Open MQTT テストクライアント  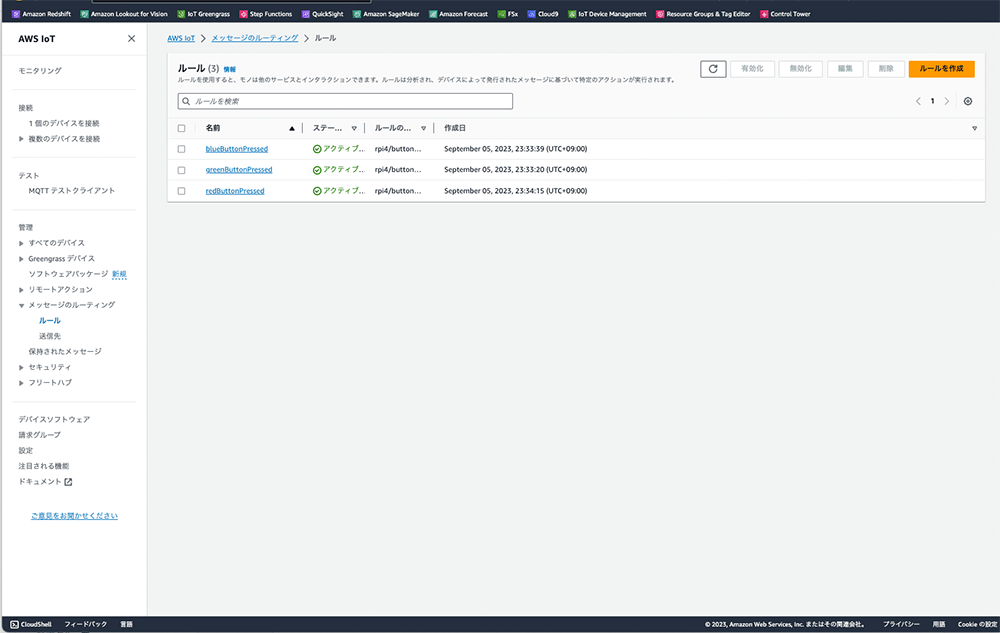click(71, 191)
